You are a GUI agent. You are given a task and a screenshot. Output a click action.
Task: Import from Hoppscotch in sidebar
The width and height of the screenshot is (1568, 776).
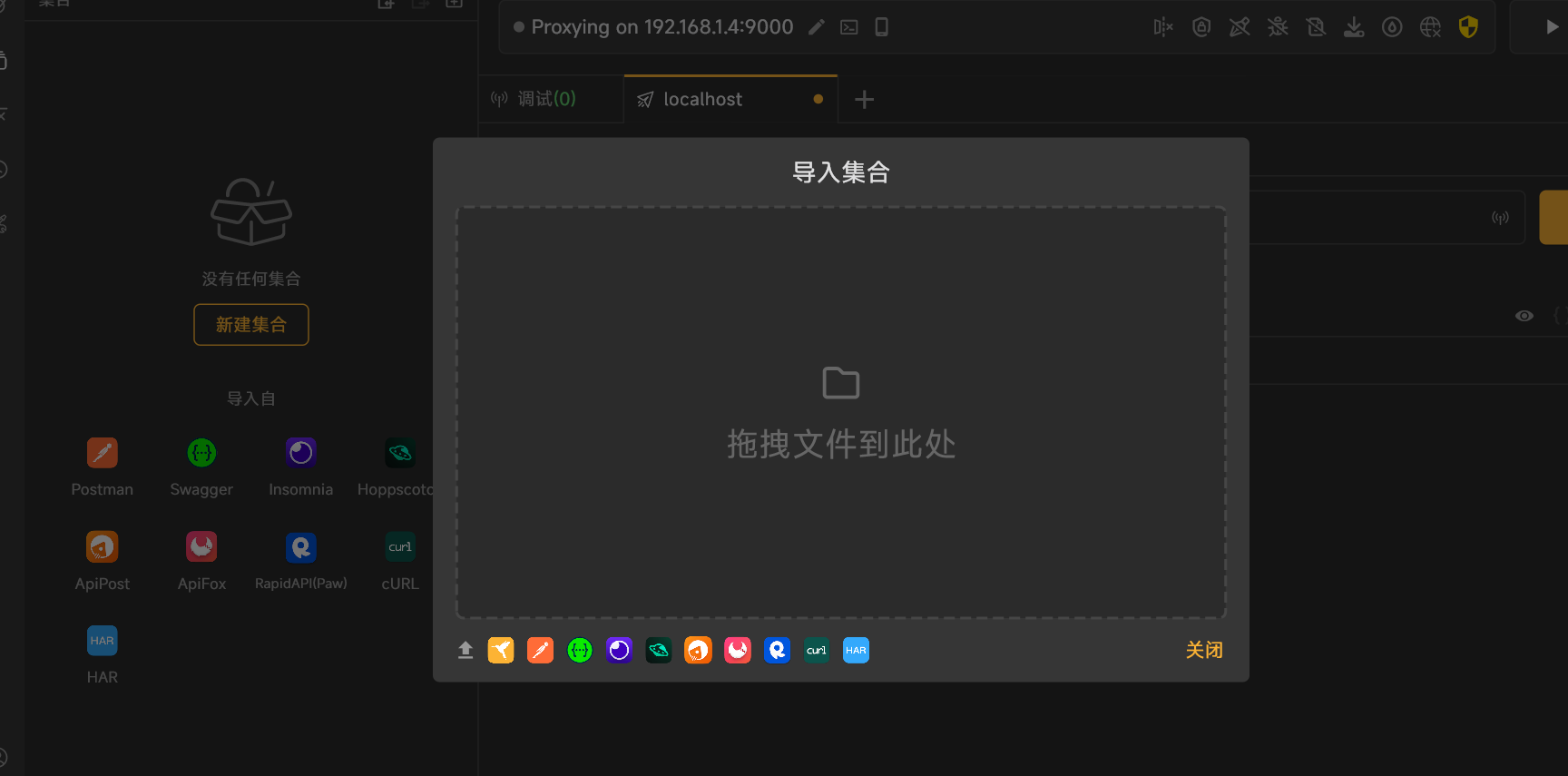(x=396, y=467)
